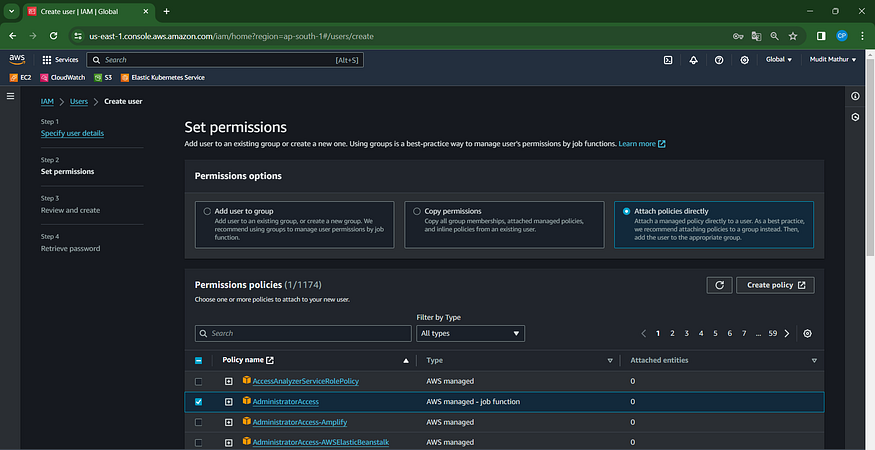Go to IAM breadcrumb link
875x450 pixels.
point(47,102)
